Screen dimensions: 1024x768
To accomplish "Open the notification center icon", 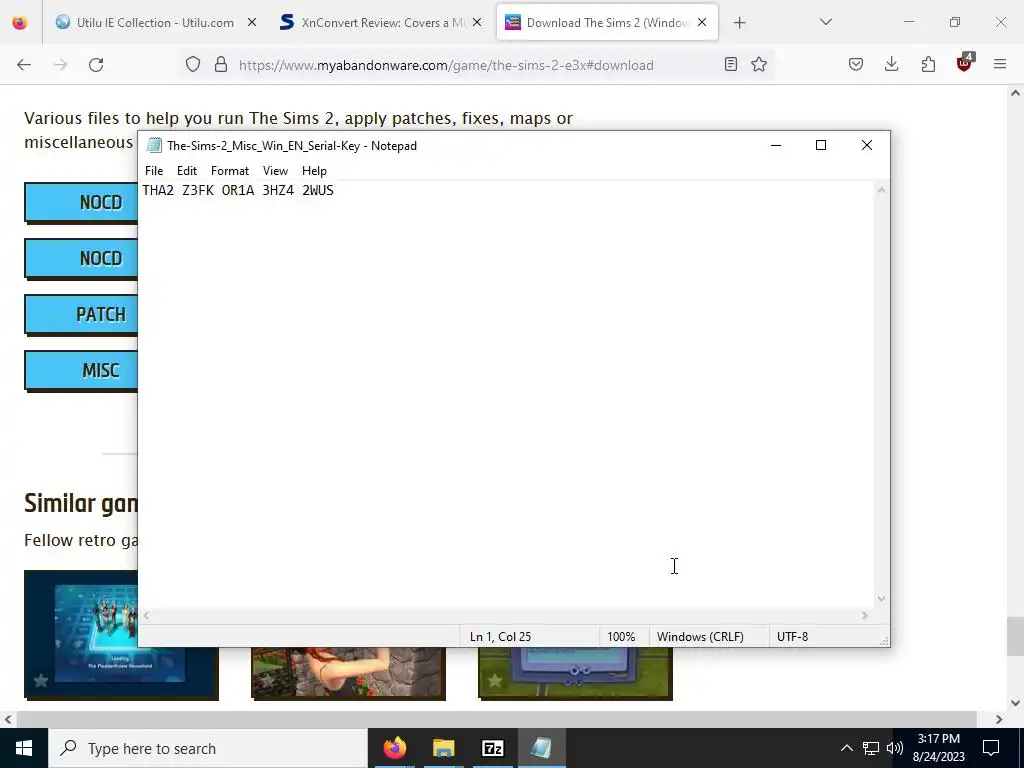I will (991, 748).
